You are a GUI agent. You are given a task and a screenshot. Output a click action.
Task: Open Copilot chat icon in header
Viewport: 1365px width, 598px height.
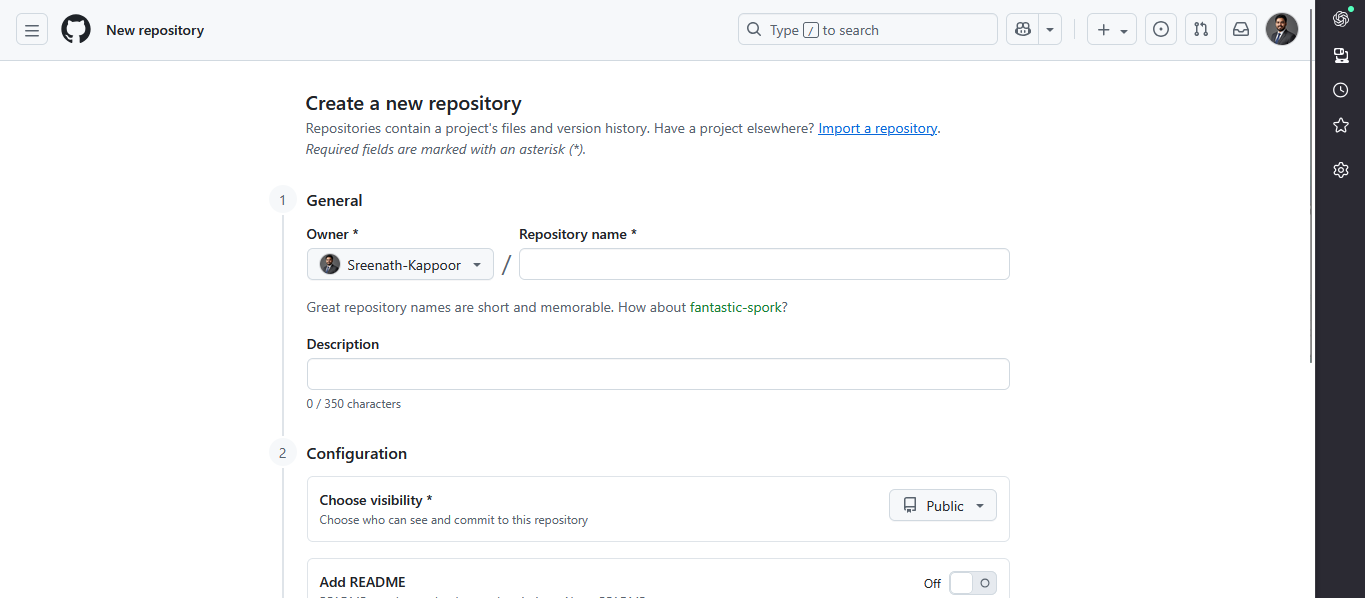click(x=1023, y=30)
